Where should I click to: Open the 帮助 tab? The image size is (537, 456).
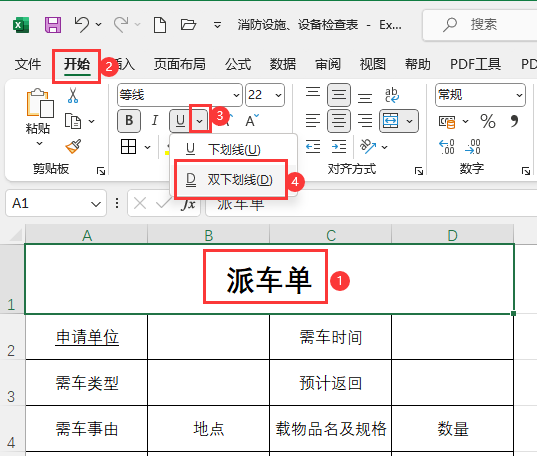[417, 64]
